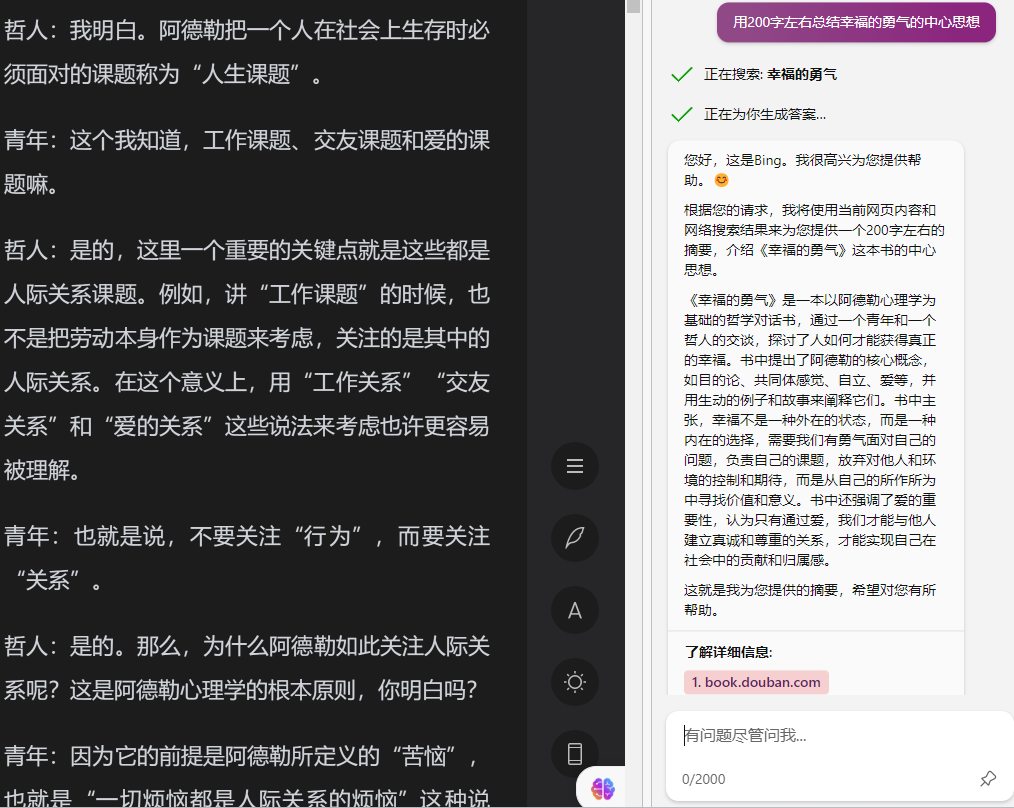Viewport: 1014px width, 808px height.
Task: Click the paragraph starting '哲人：是的。那么，为什么阿德勒'
Action: click(246, 668)
